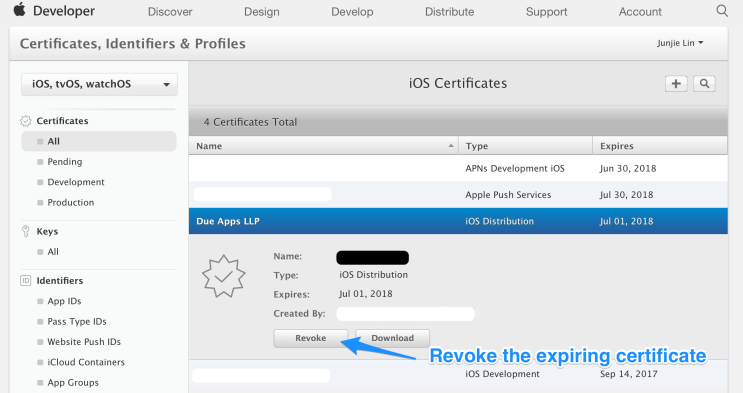
Task: Collapse the Due Apps LLP certificate row
Action: coord(458,221)
